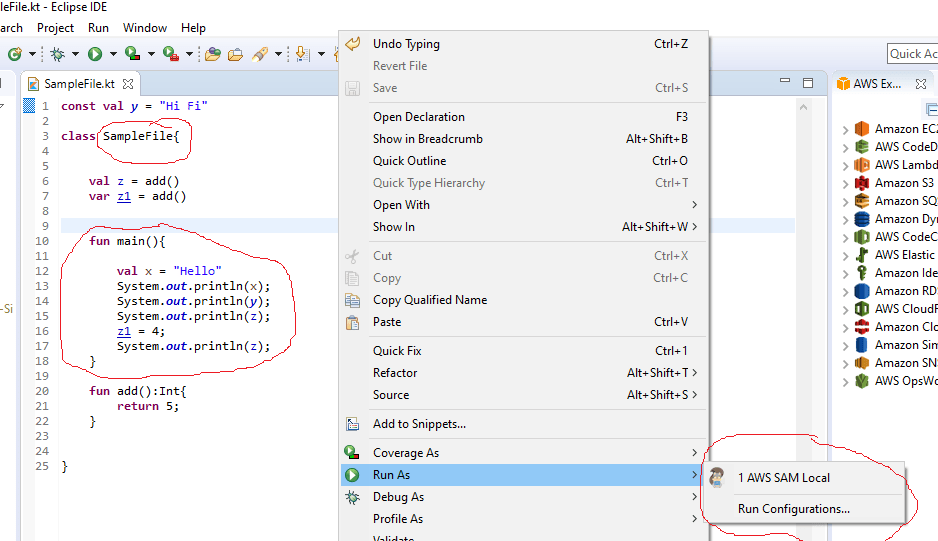Click the Kotlin file icon on SampleFile.kt tab
Image resolution: width=938 pixels, height=541 pixels.
(34, 84)
